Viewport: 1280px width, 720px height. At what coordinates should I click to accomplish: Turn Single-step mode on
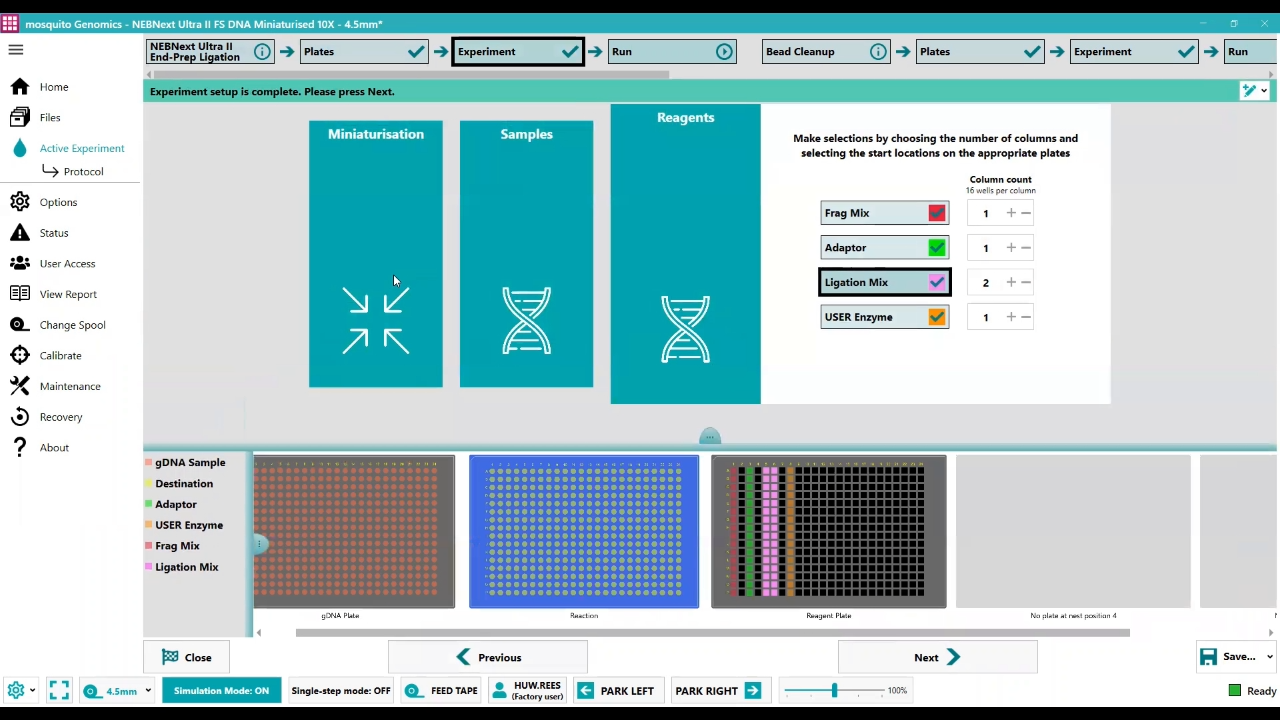(x=340, y=690)
